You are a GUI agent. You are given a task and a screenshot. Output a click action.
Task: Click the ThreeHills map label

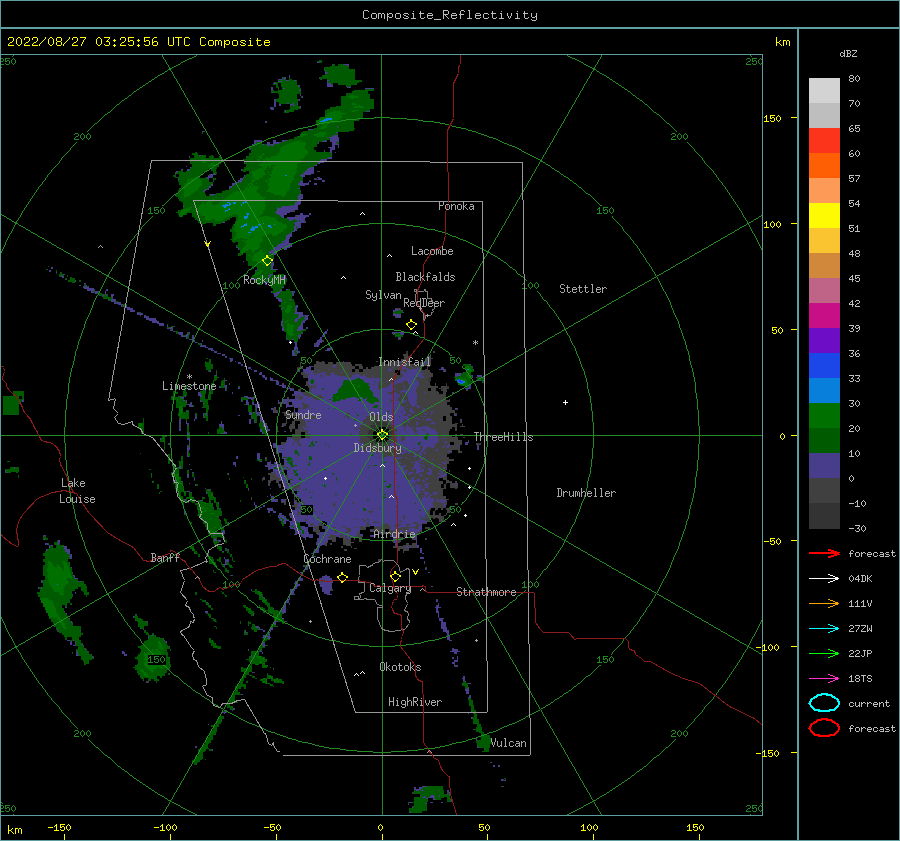click(503, 437)
